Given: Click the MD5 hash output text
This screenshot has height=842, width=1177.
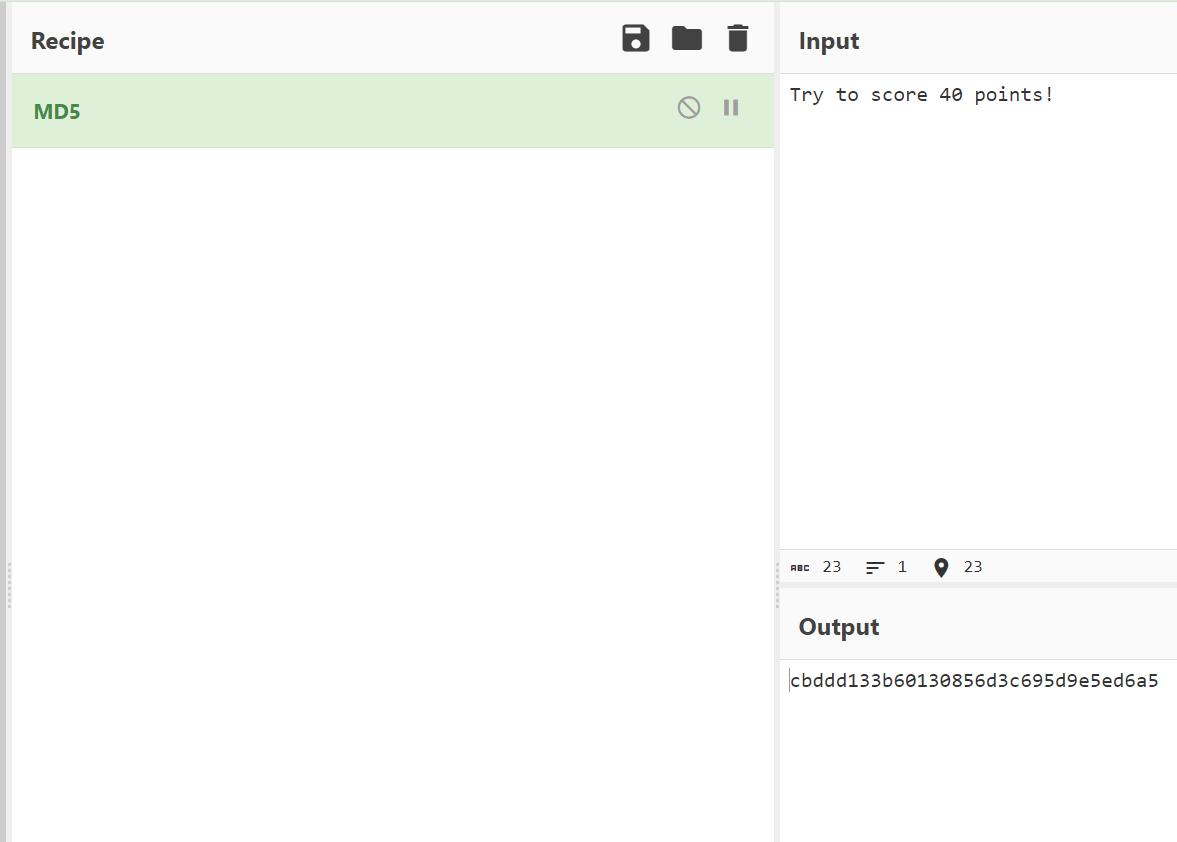Looking at the screenshot, I should tap(973, 682).
